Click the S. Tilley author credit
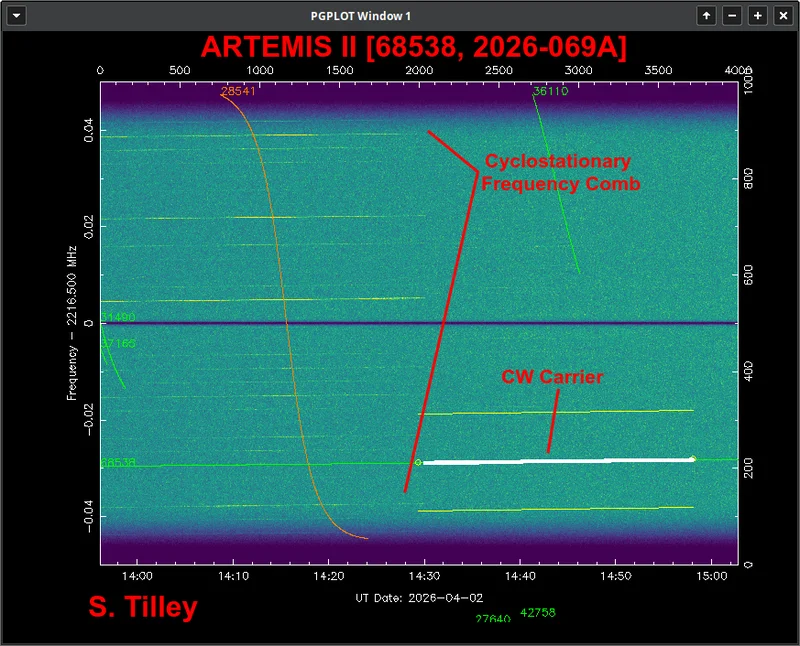Screen dimensions: 800x646 (x=143, y=606)
